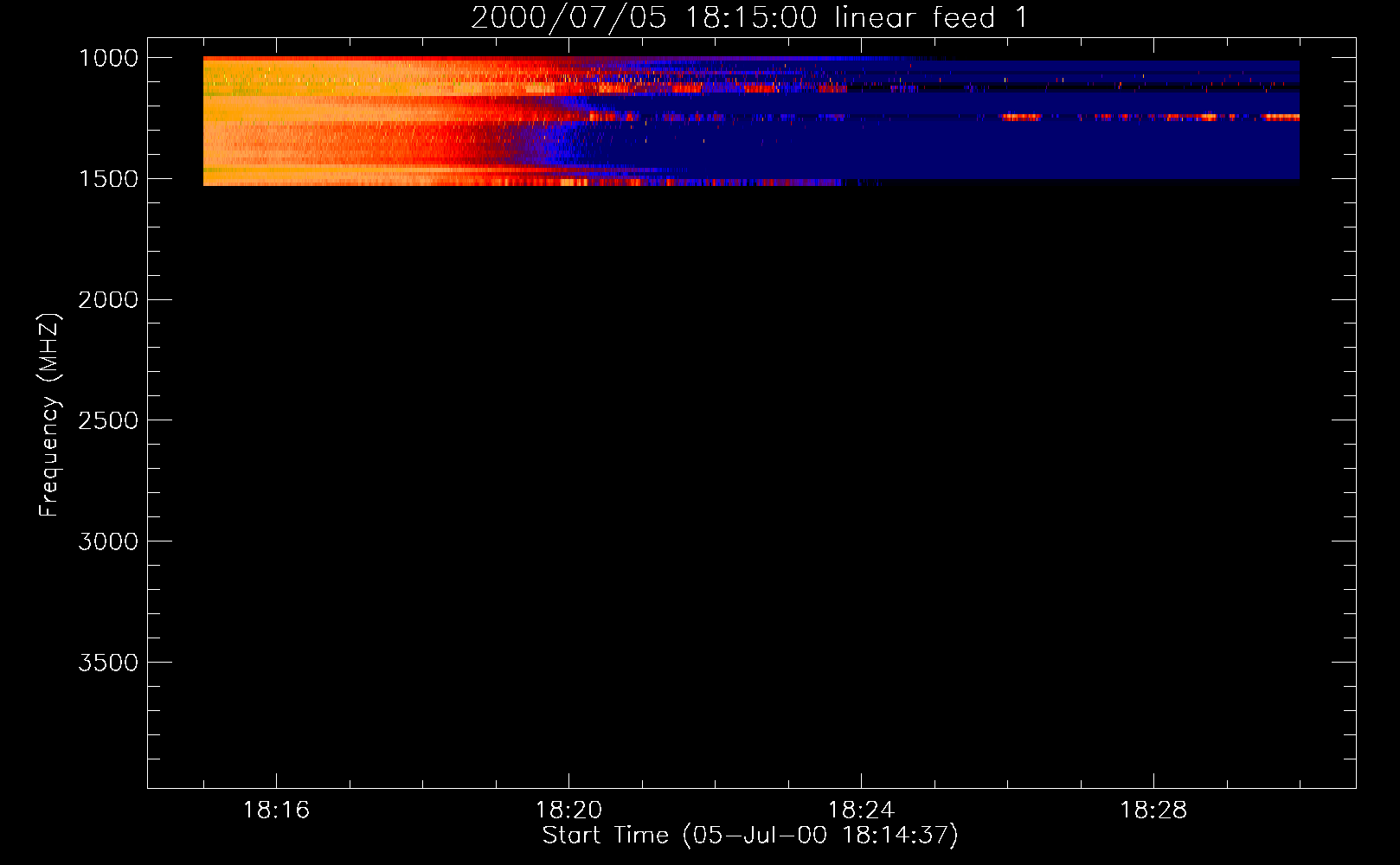Click the 1000 frequency tick label
This screenshot has width=1400, height=865.
point(108,58)
